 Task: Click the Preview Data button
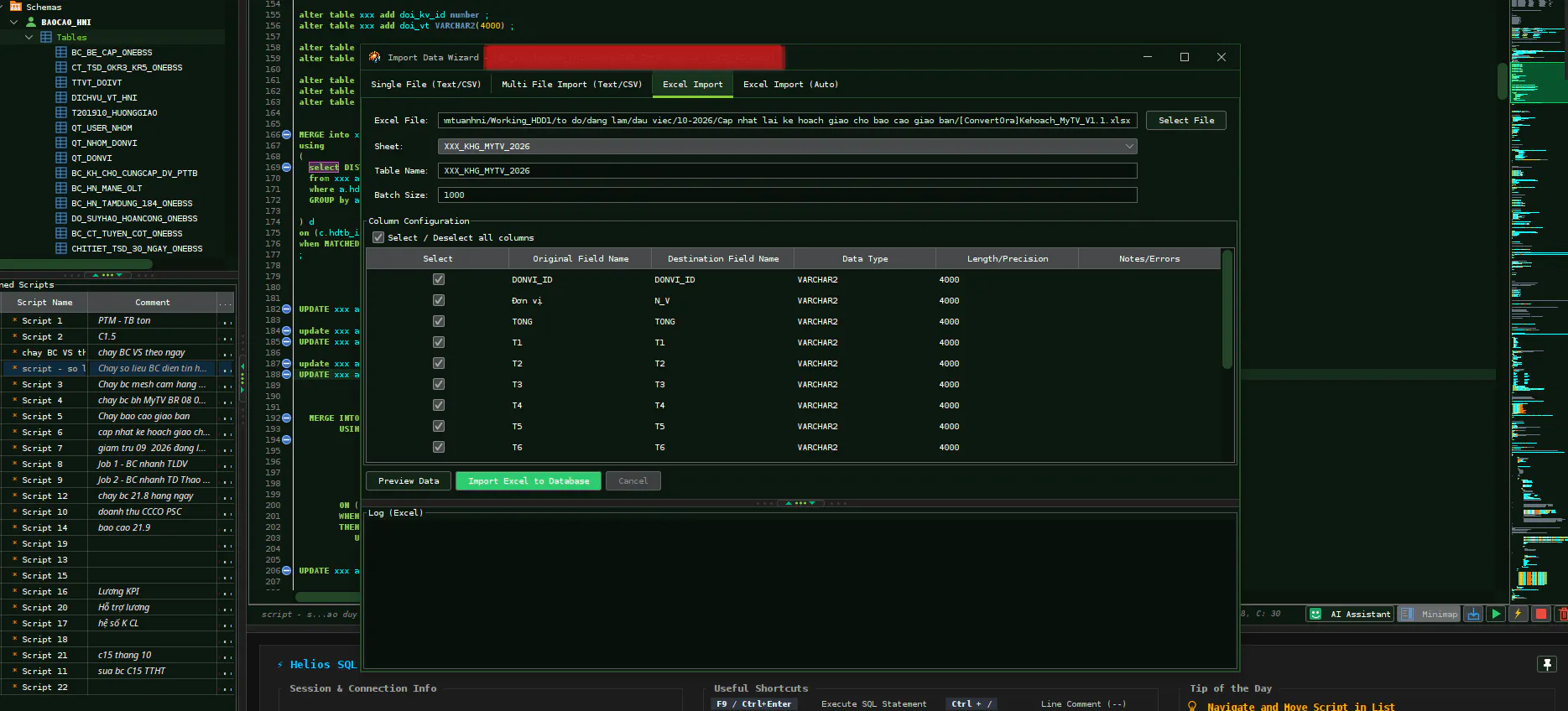click(x=409, y=480)
